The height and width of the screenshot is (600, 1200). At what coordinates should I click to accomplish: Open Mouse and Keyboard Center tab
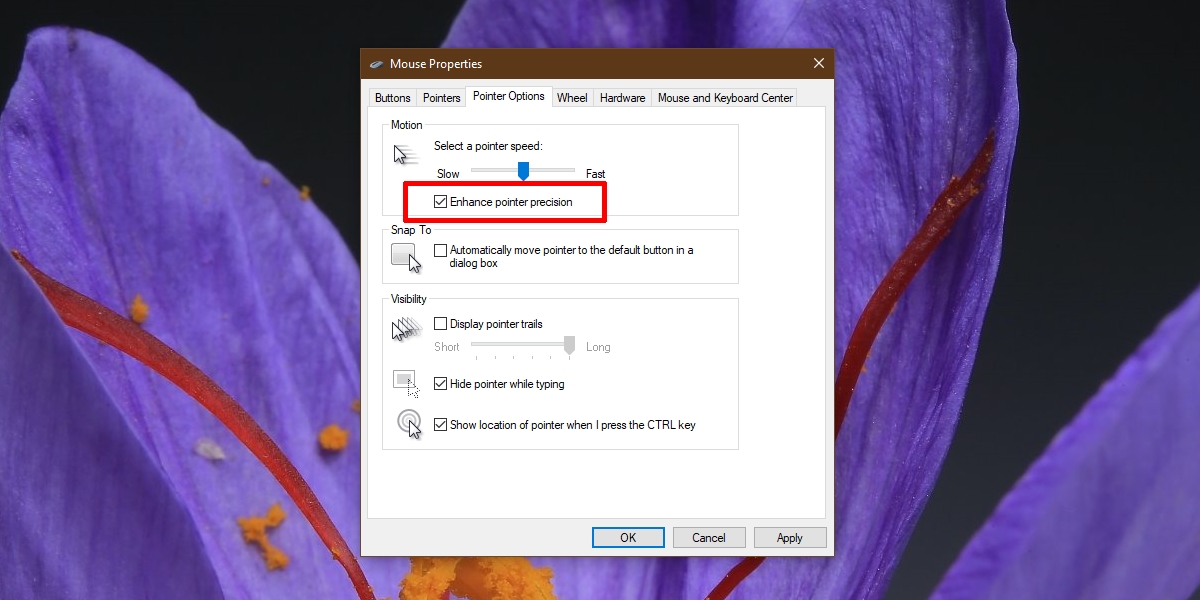725,98
